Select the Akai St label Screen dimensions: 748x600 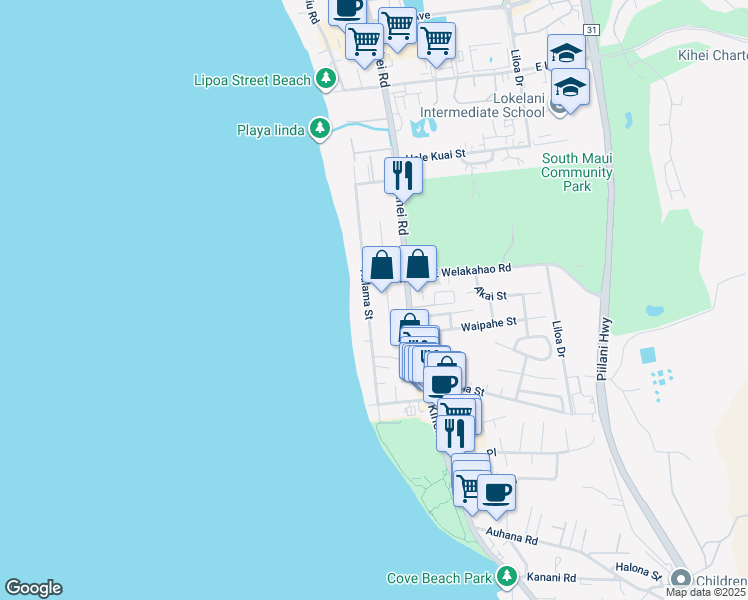(491, 294)
